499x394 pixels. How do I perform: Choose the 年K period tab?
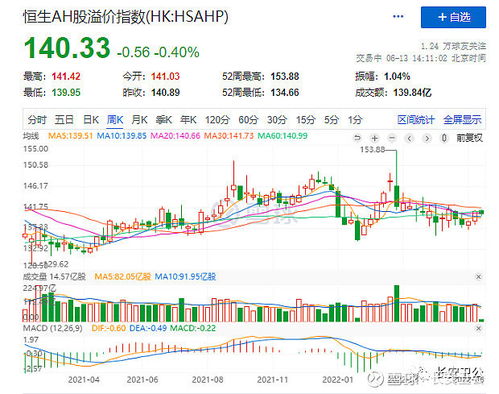coord(188,119)
